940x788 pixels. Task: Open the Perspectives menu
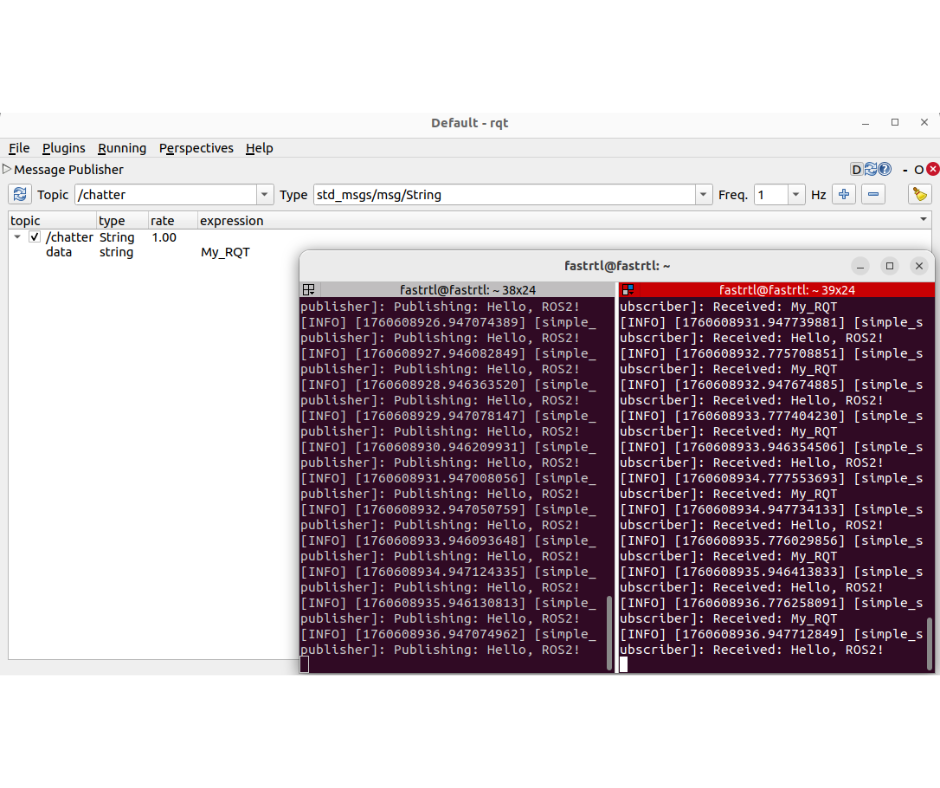pyautogui.click(x=196, y=148)
